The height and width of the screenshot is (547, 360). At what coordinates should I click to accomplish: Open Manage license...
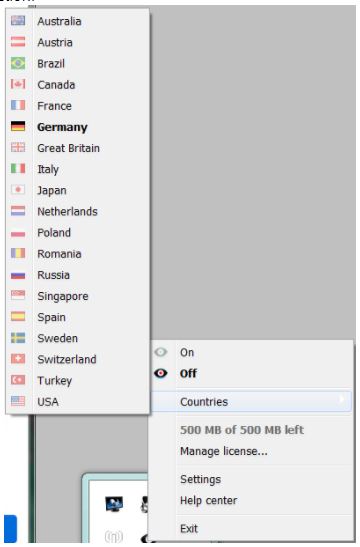(224, 451)
